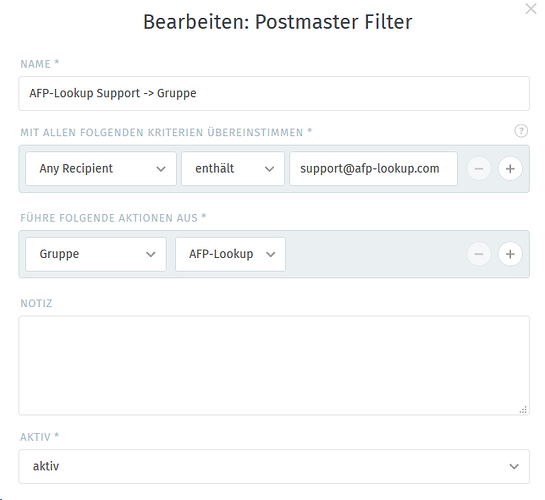The image size is (545, 500).
Task: Expand the aktiv status dropdown
Action: click(x=274, y=466)
